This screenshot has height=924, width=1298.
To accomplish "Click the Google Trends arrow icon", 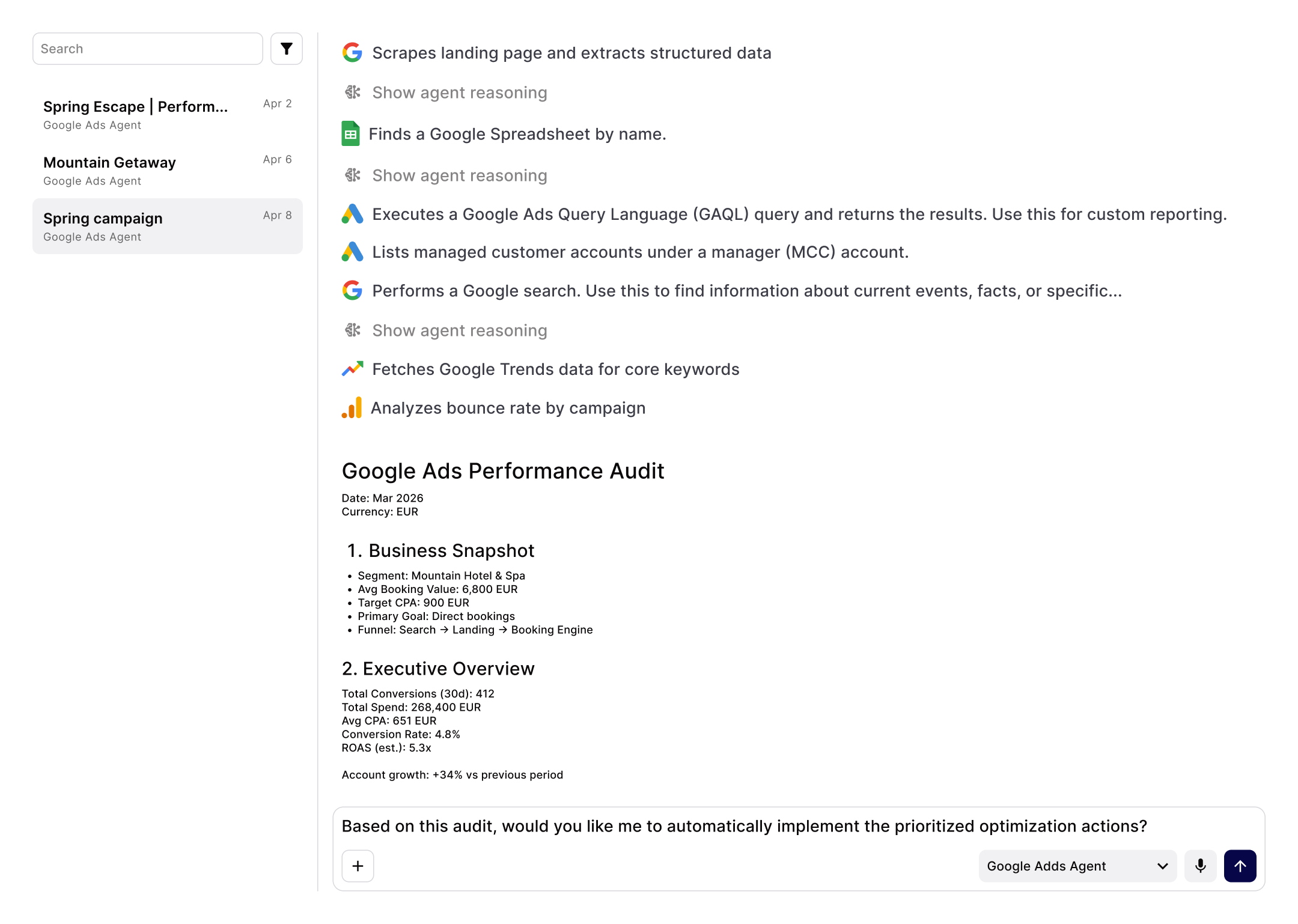I will pyautogui.click(x=352, y=369).
